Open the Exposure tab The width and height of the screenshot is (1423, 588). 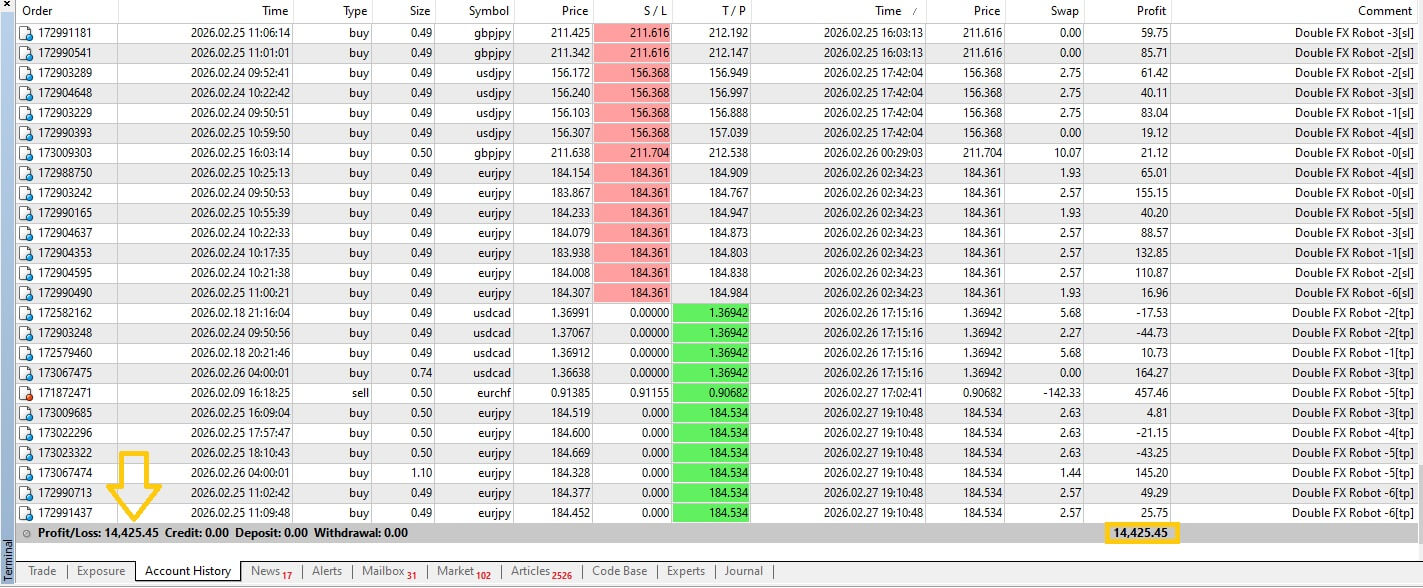click(x=101, y=571)
